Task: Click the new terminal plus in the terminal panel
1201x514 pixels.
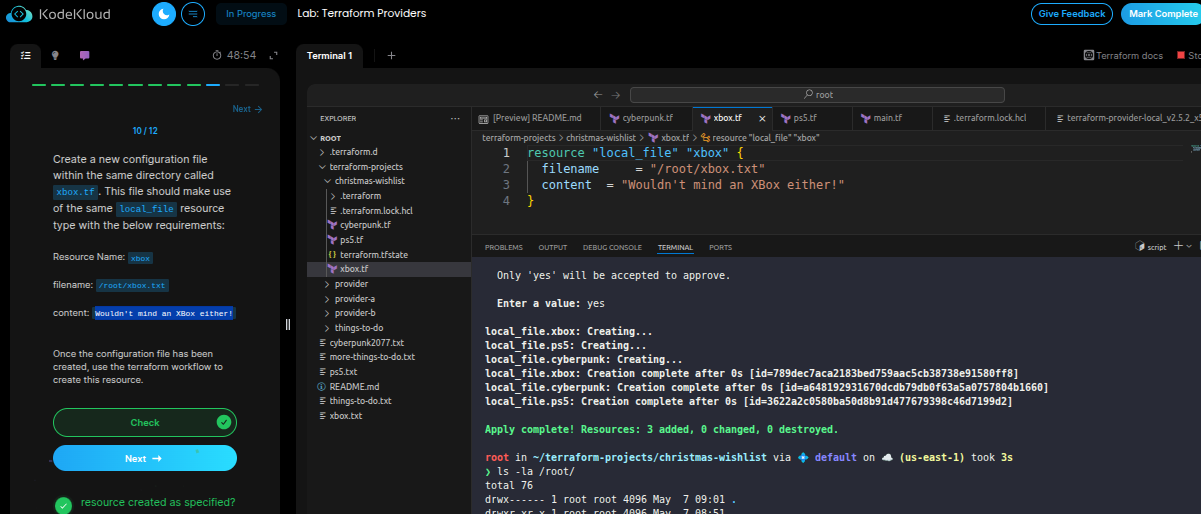Action: 1177,246
